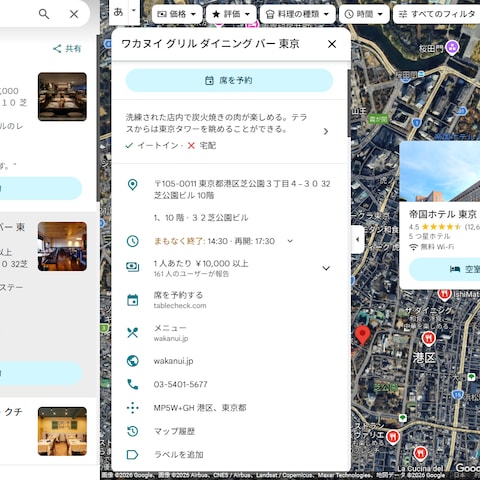Open the メニュー wakanui.jp link
Screen dimensions: 480x480
[171, 333]
